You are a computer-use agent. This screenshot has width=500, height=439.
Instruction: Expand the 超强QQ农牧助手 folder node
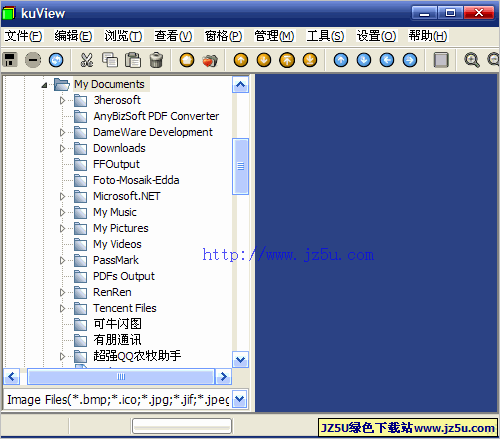point(62,356)
